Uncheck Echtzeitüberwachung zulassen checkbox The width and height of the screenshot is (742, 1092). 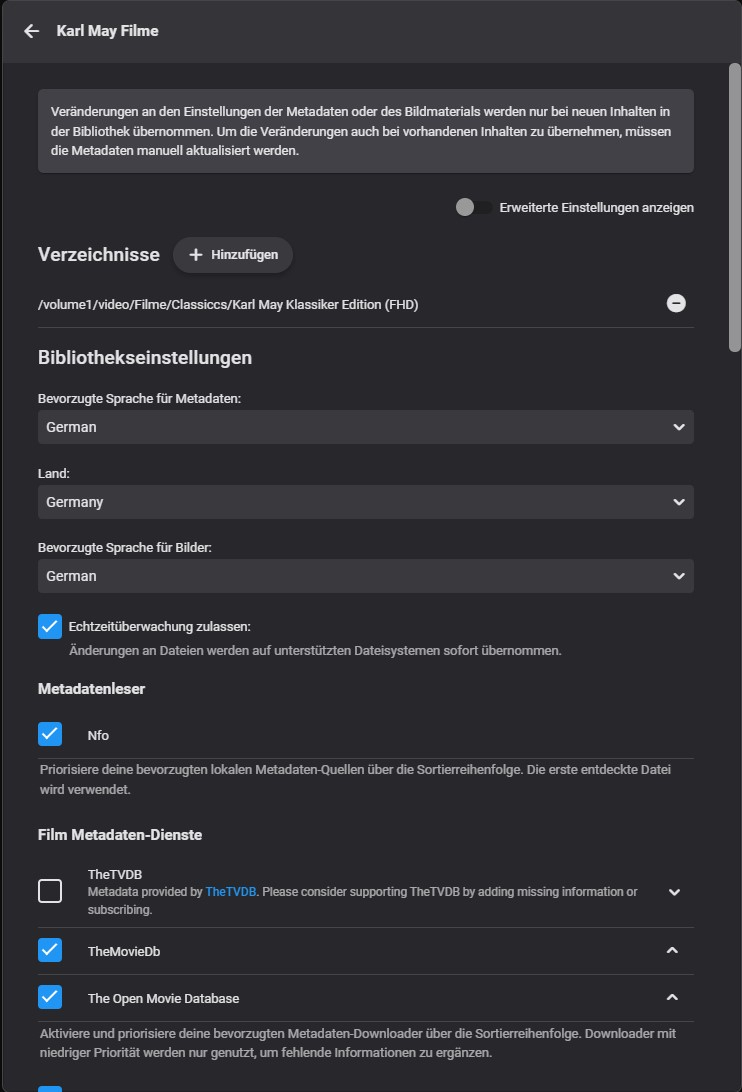(50, 627)
